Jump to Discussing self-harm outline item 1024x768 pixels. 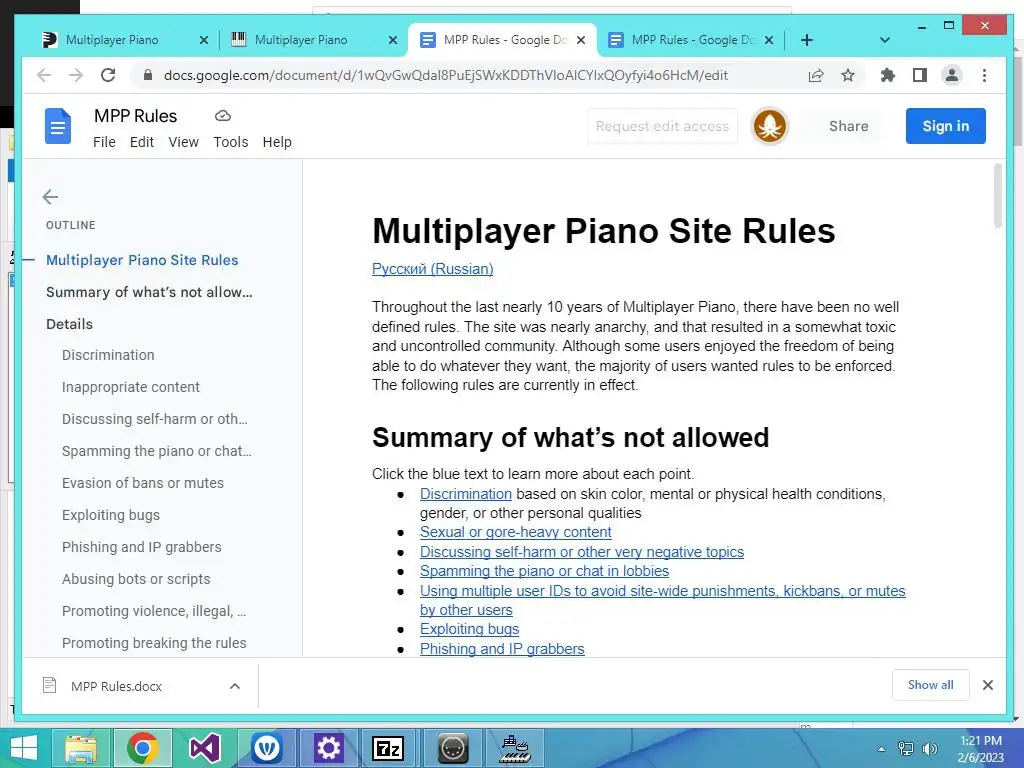coord(155,419)
